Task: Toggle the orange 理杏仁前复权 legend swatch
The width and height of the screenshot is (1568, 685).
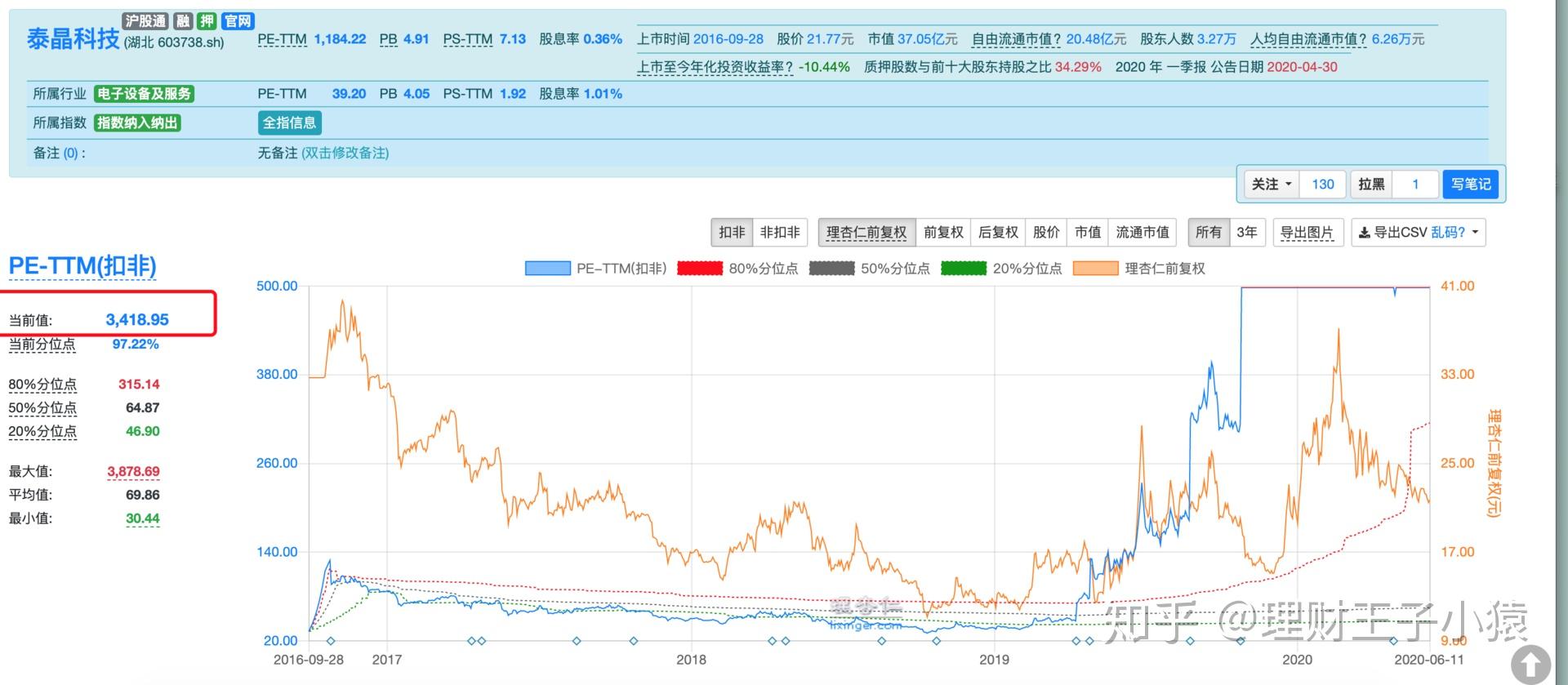Action: pyautogui.click(x=1096, y=269)
